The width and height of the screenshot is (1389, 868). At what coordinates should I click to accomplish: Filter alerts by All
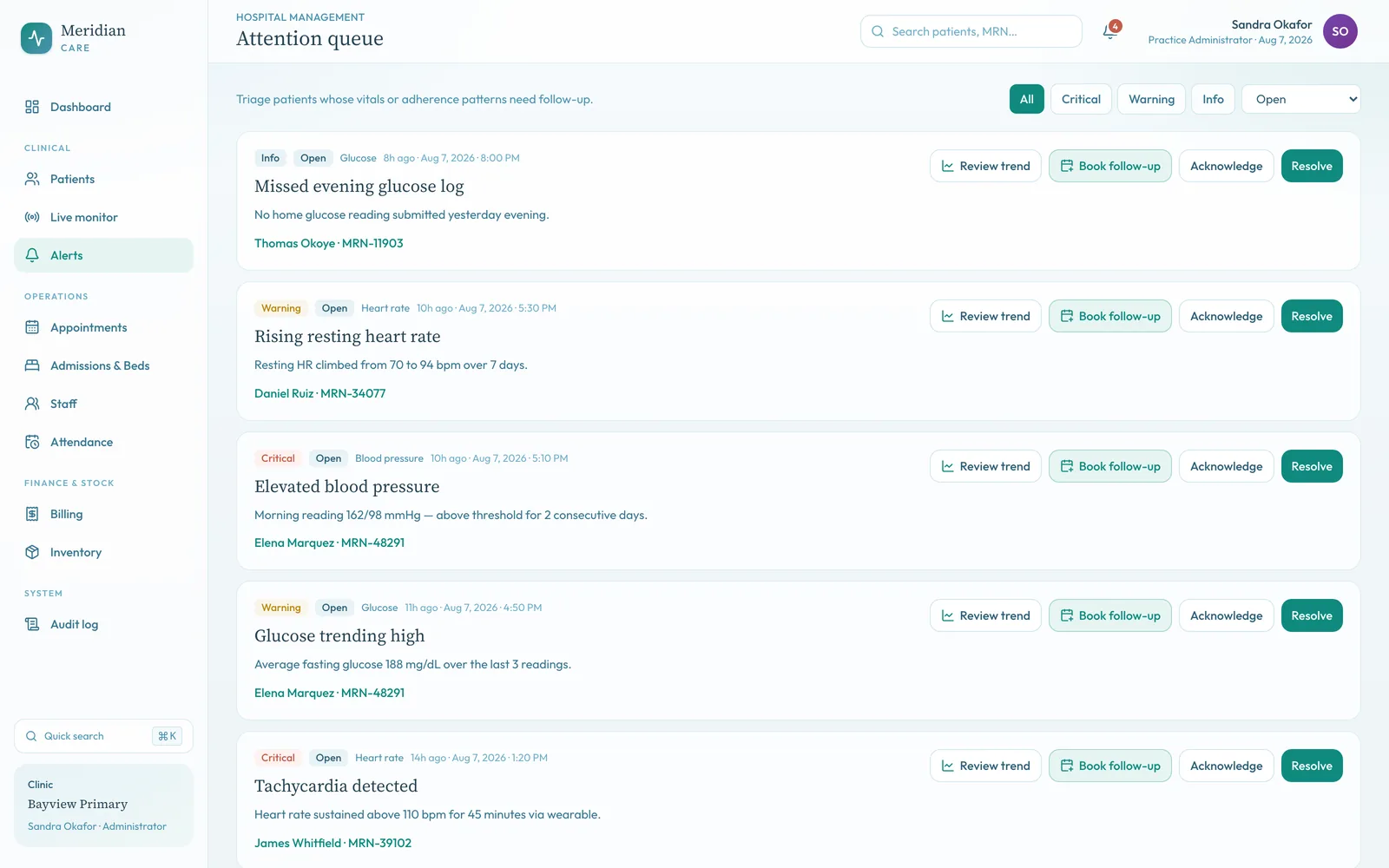tap(1026, 99)
